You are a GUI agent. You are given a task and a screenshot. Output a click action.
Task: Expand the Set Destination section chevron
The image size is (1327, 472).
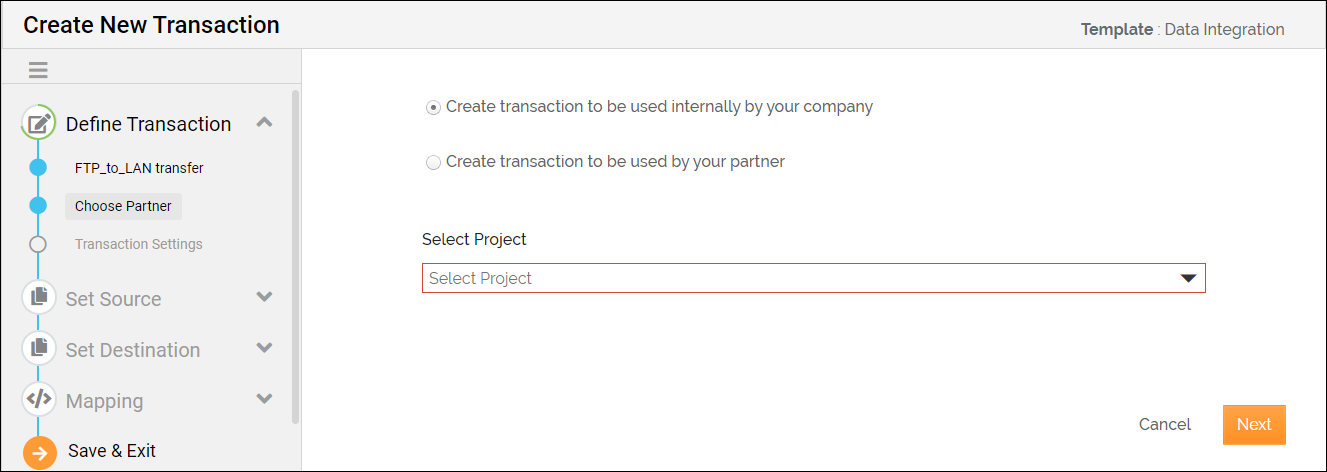[x=264, y=348]
